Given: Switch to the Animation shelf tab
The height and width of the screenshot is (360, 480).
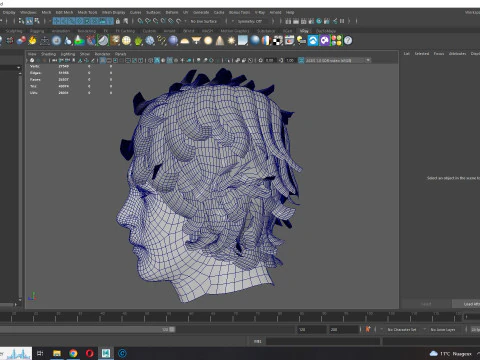Looking at the screenshot, I should pyautogui.click(x=61, y=31).
